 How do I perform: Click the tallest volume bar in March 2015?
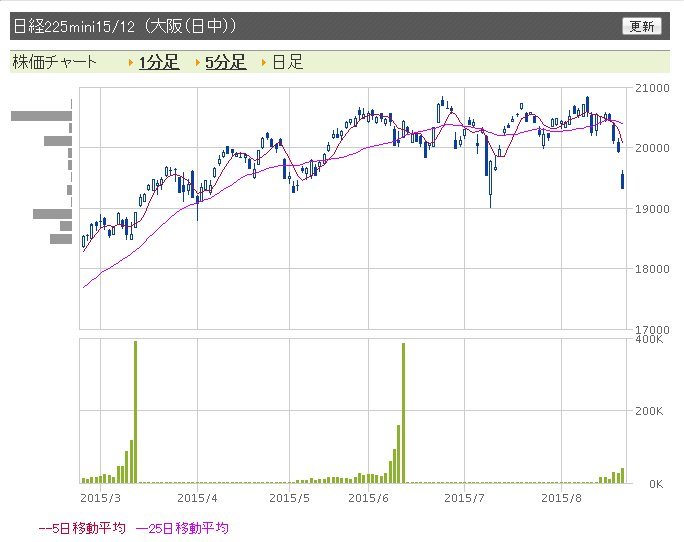click(135, 412)
